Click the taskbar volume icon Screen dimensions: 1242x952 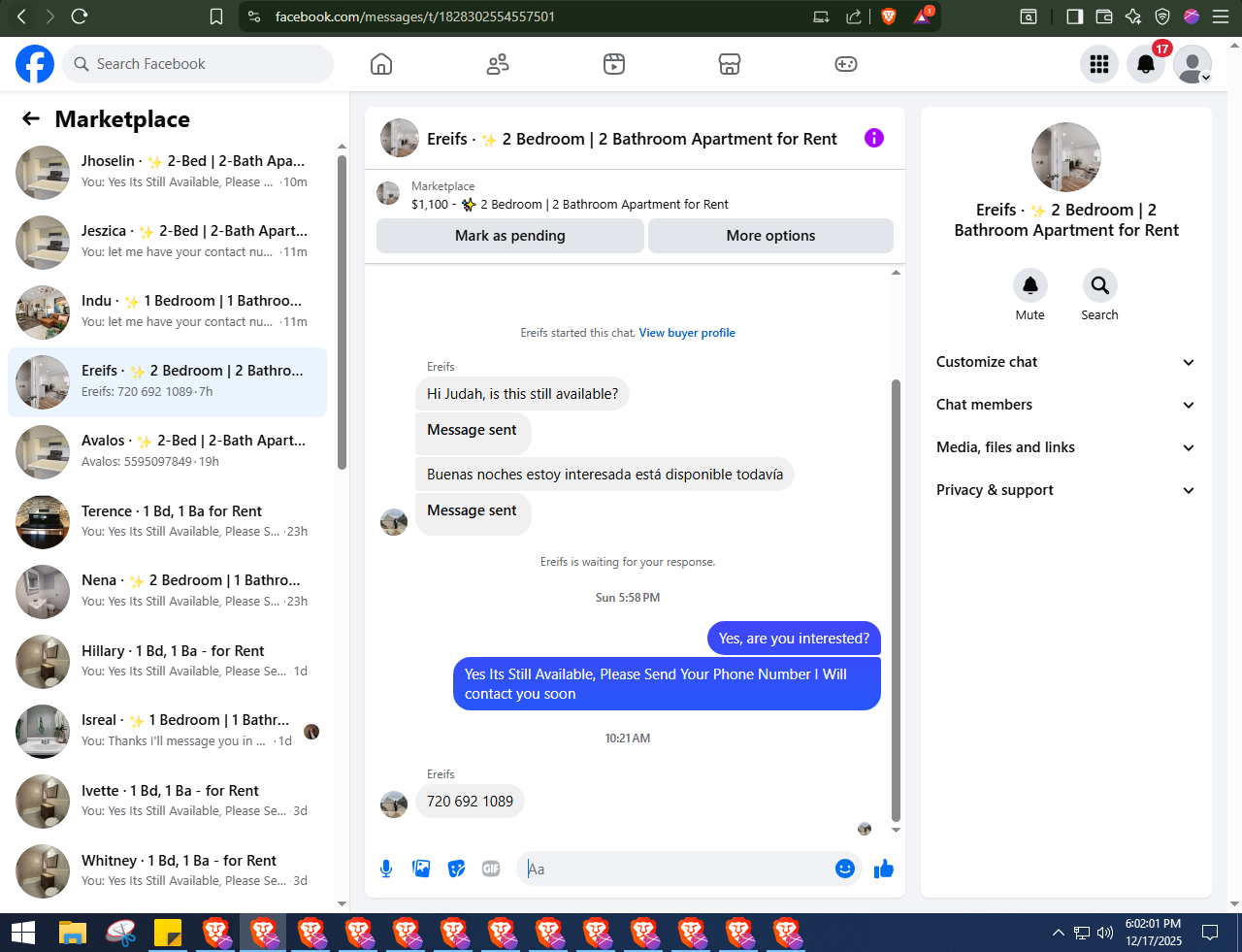click(x=1105, y=934)
